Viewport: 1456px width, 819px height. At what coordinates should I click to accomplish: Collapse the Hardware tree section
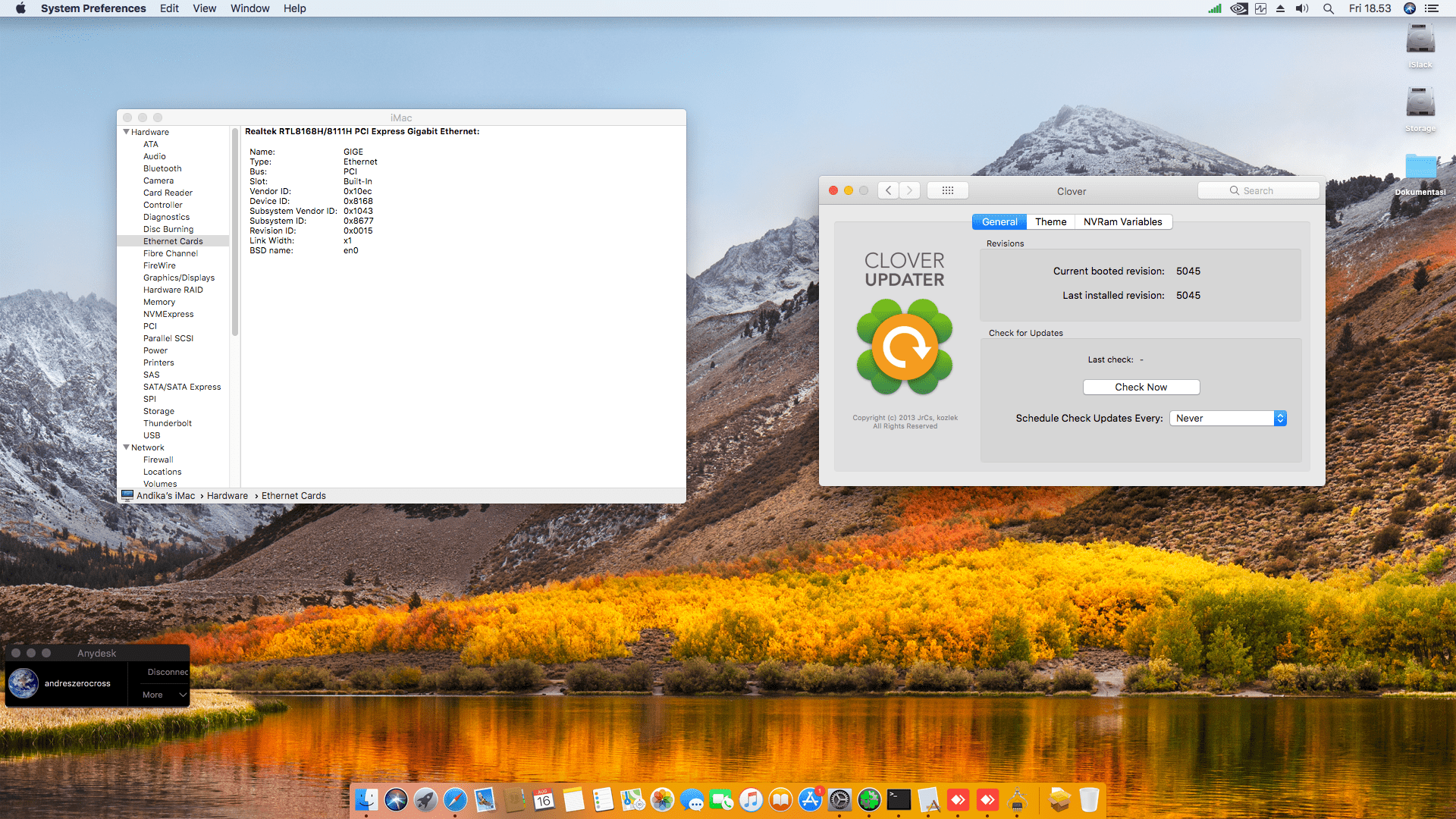click(x=126, y=132)
